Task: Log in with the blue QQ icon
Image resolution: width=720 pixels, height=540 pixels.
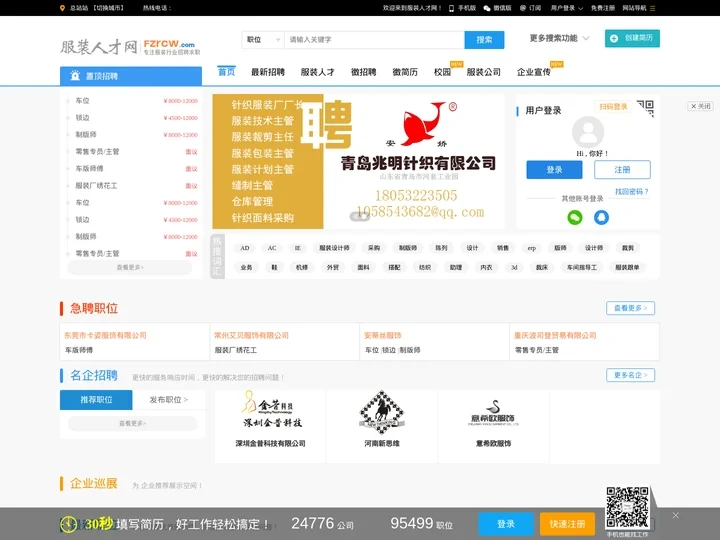Action: pyautogui.click(x=602, y=217)
